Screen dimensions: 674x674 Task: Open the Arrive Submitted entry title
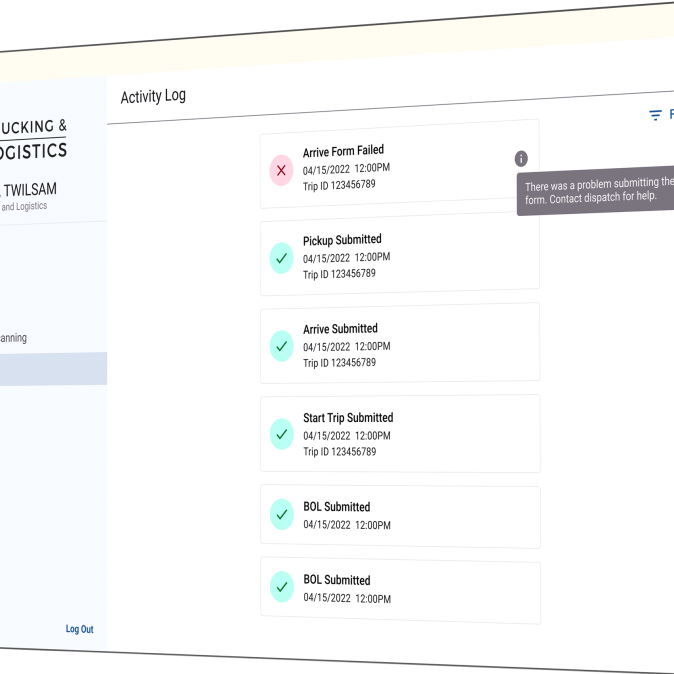340,329
